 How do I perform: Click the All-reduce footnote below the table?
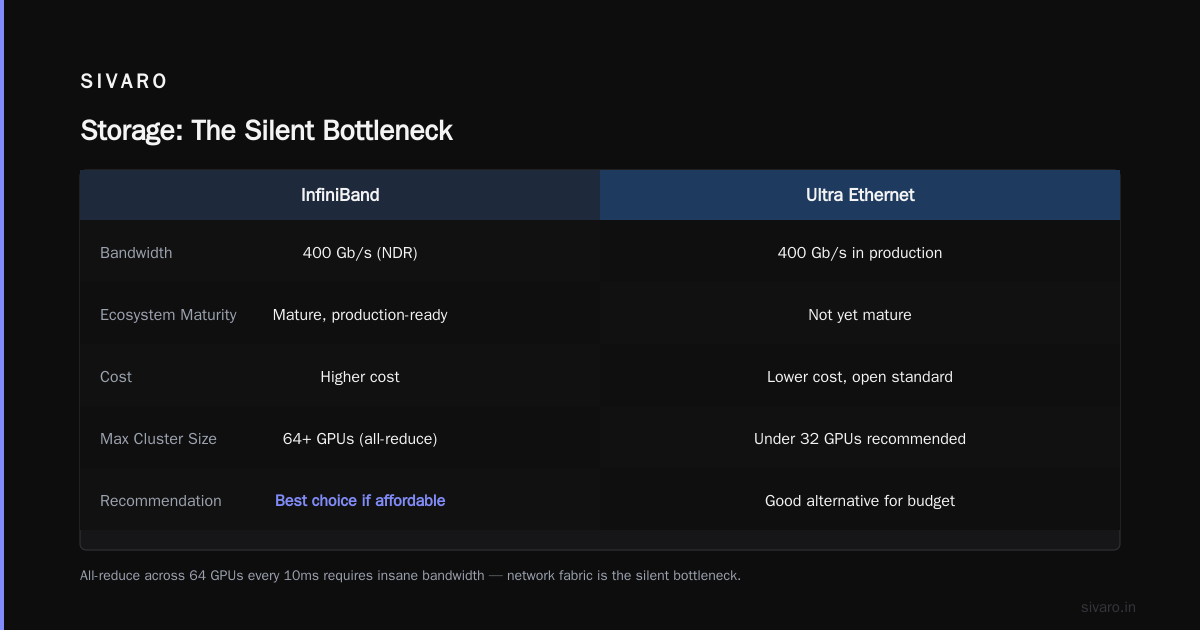(410, 576)
